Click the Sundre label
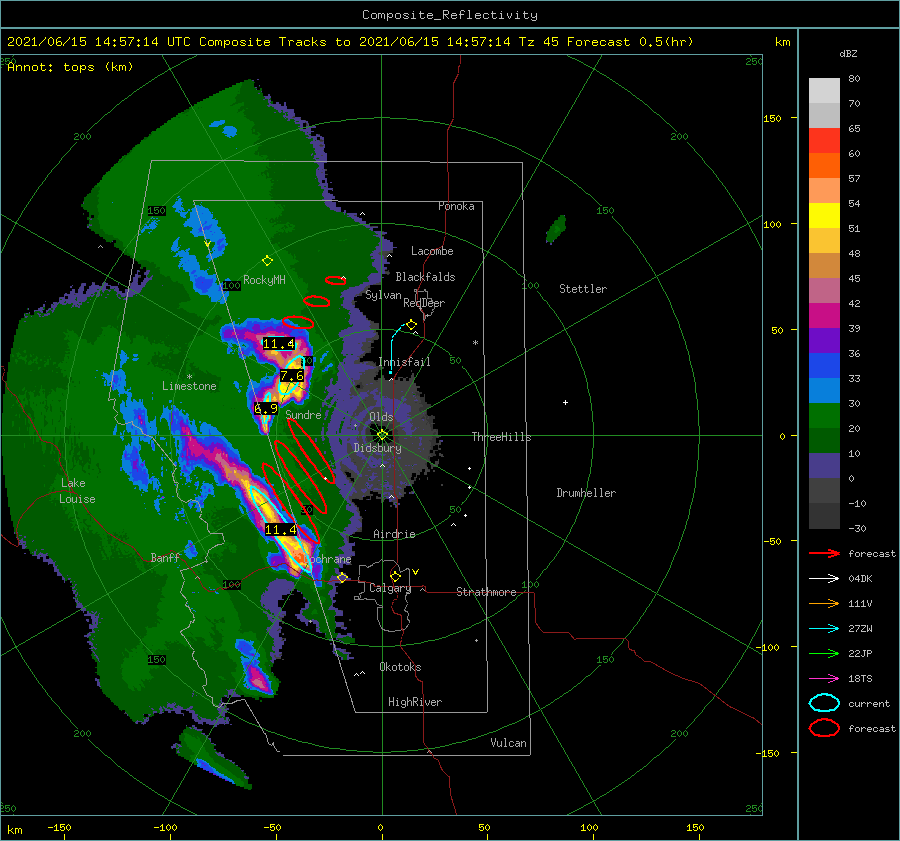 303,414
